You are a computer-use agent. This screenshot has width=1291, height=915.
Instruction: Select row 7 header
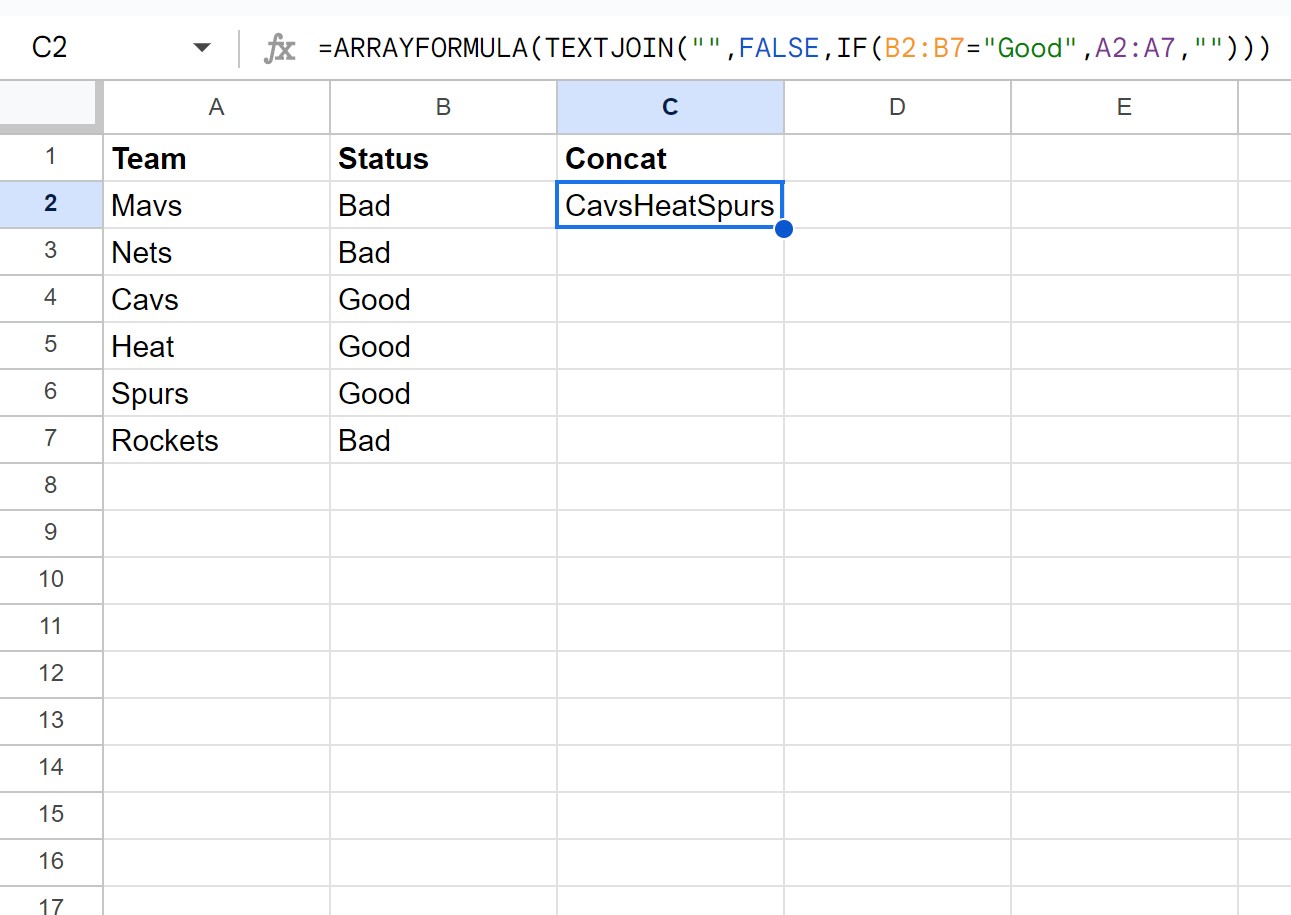[51, 440]
